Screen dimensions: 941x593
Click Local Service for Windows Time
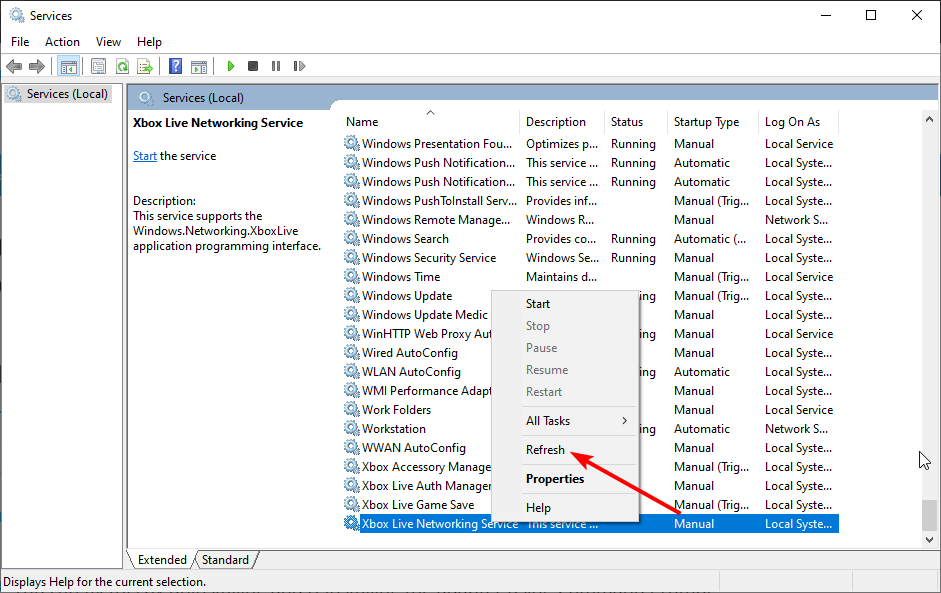tap(799, 277)
